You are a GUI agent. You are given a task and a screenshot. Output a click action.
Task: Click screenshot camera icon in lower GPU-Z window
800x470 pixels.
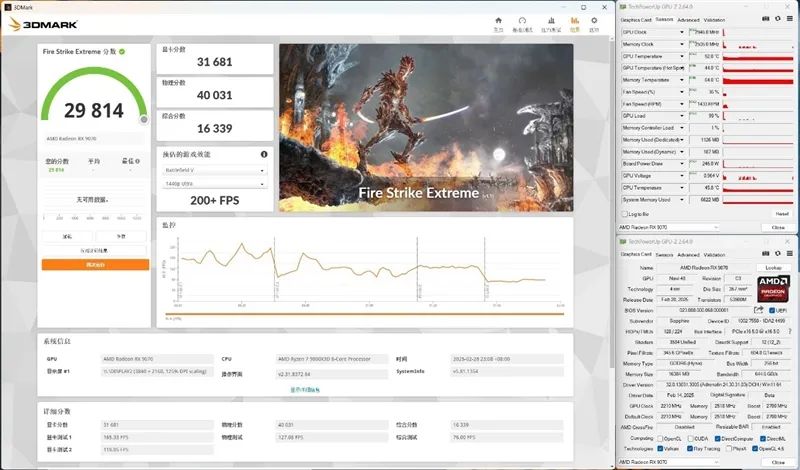765,254
